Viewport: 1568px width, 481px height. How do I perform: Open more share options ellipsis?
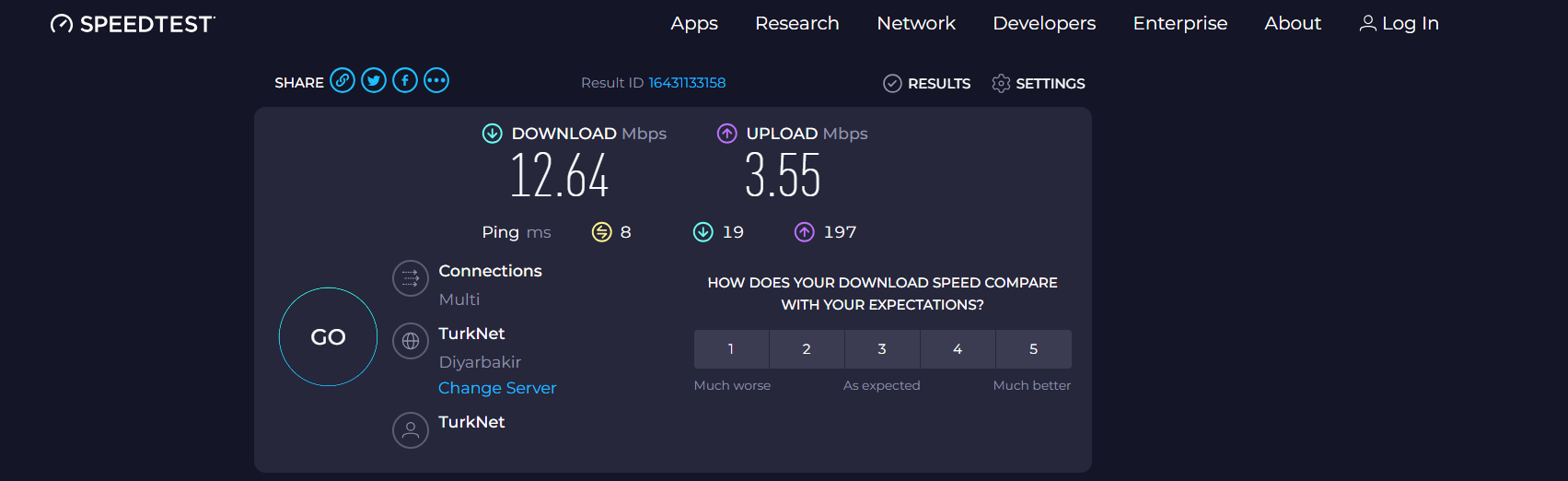tap(436, 80)
